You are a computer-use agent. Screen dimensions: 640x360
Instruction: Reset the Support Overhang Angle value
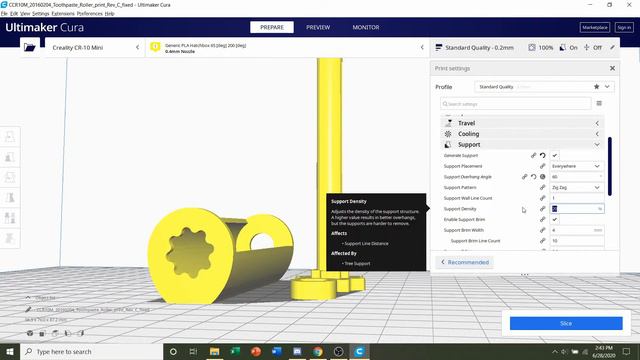[x=533, y=177]
